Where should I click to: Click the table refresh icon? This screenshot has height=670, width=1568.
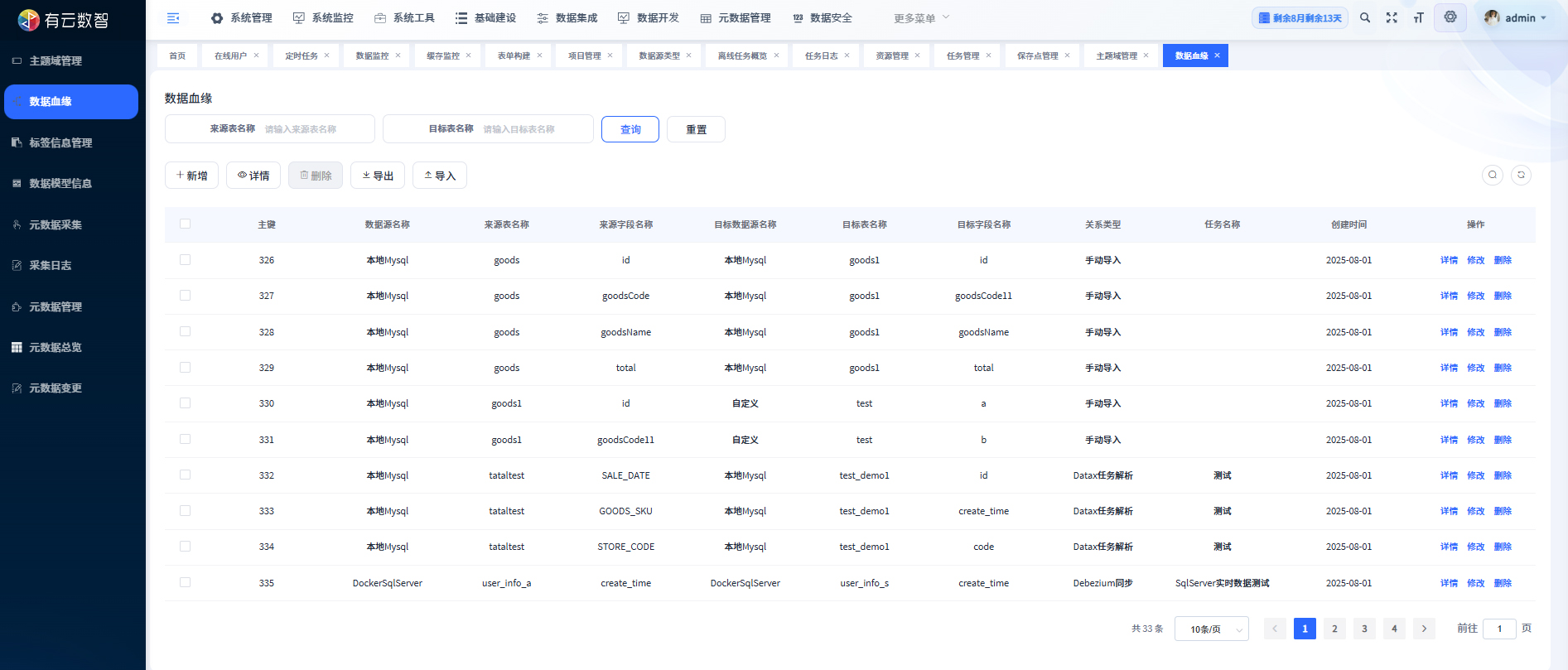(x=1521, y=175)
